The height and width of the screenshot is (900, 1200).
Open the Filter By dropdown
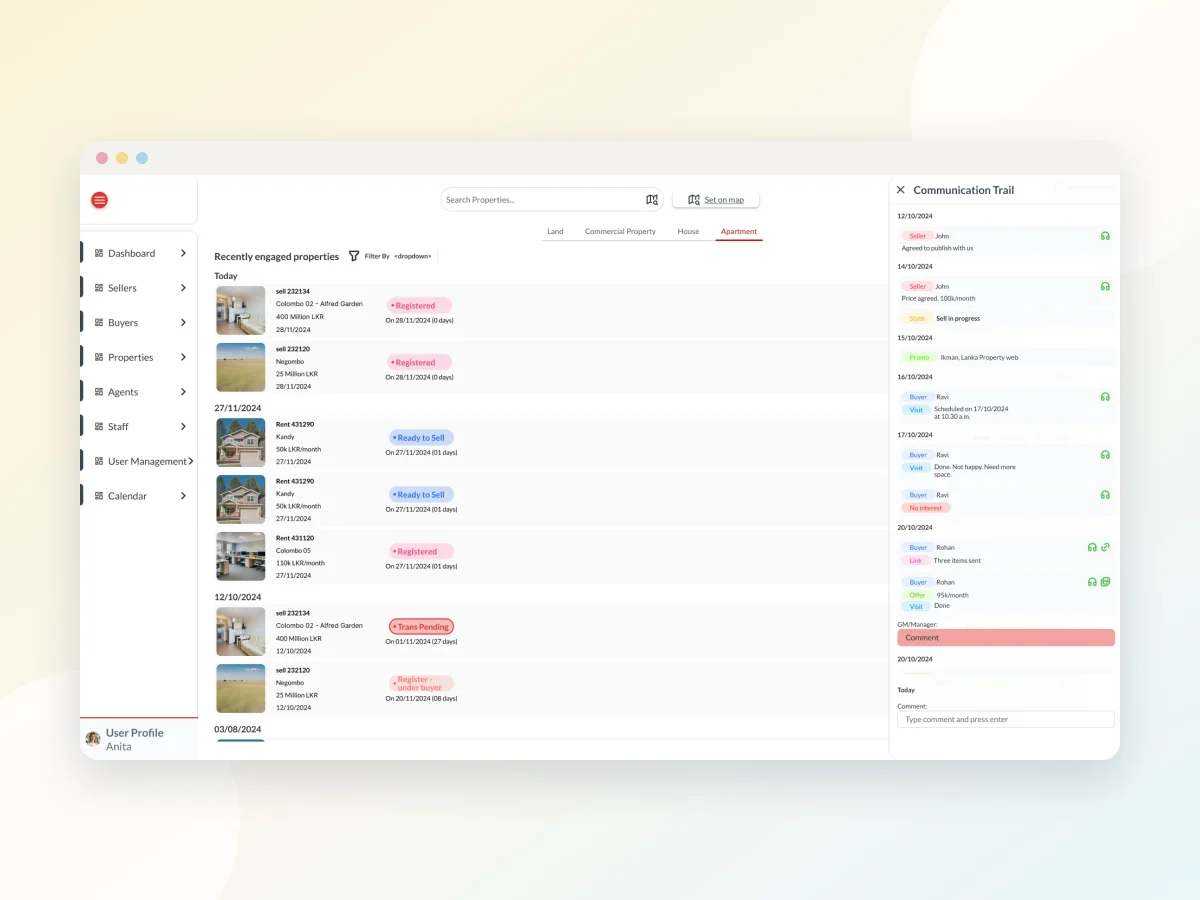tap(413, 256)
